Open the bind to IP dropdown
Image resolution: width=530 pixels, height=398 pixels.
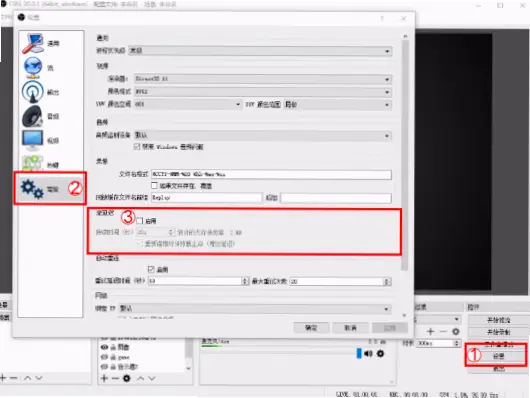click(255, 309)
